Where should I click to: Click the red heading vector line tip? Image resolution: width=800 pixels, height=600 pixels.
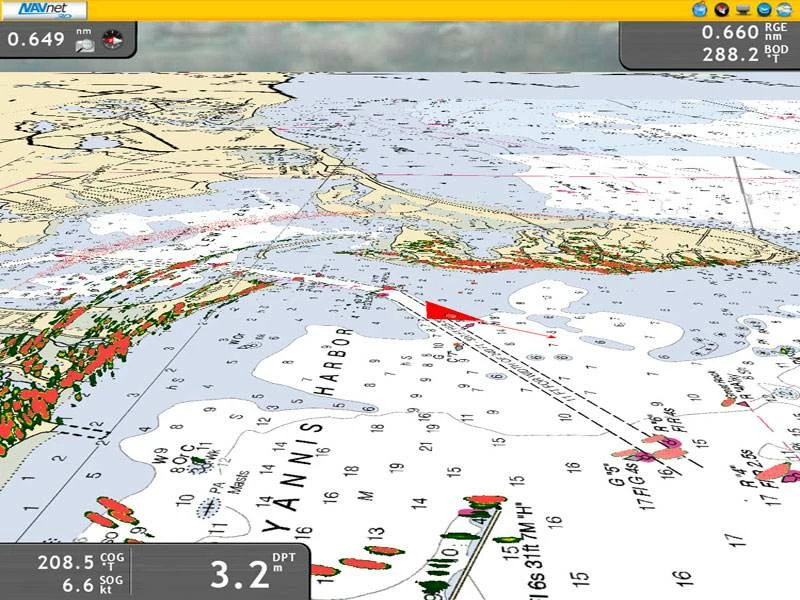pos(556,337)
